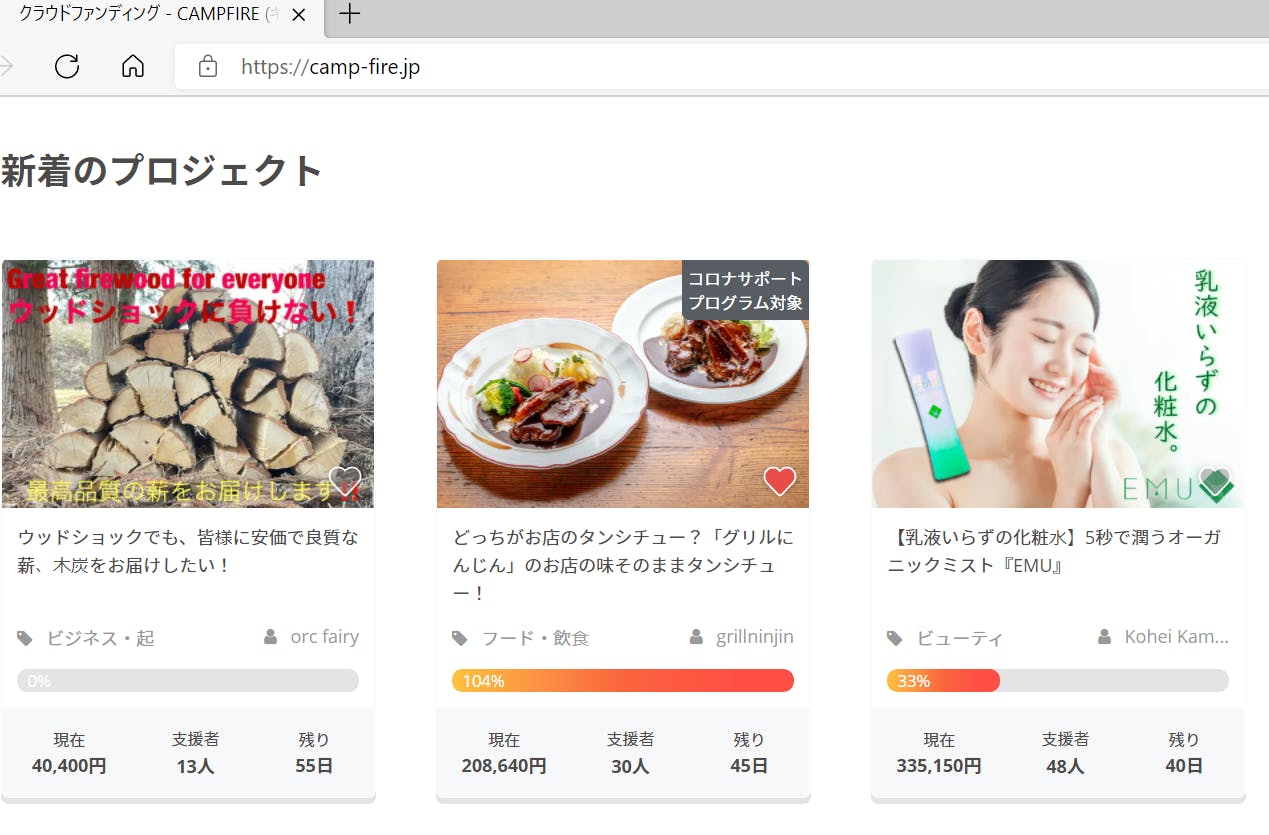Screen dimensions: 1269x835
Task: Click the address bar URL field
Action: click(x=600, y=67)
